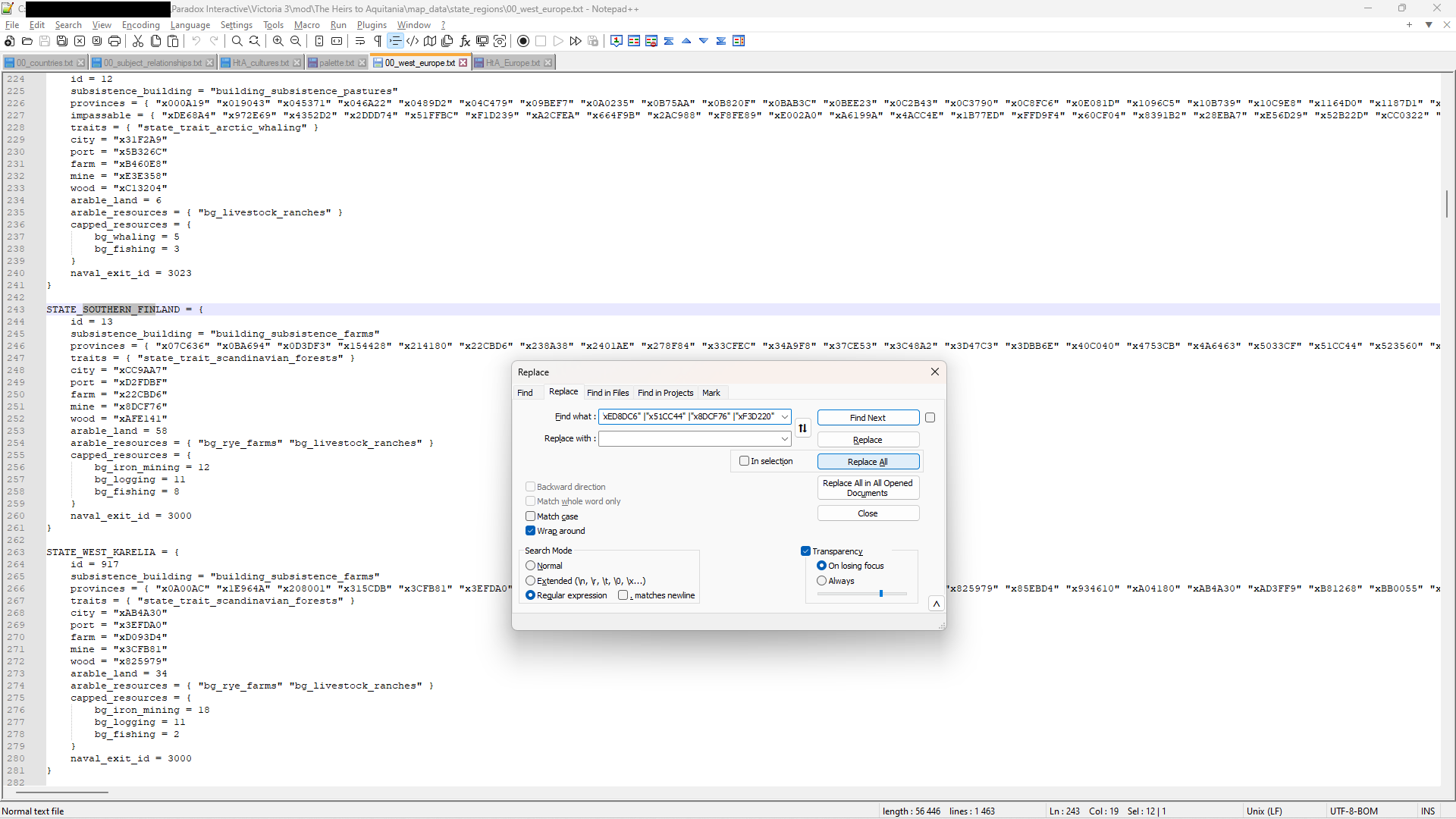Click the Zoom In magnifier icon
This screenshot has height=819, width=1456.
278,41
